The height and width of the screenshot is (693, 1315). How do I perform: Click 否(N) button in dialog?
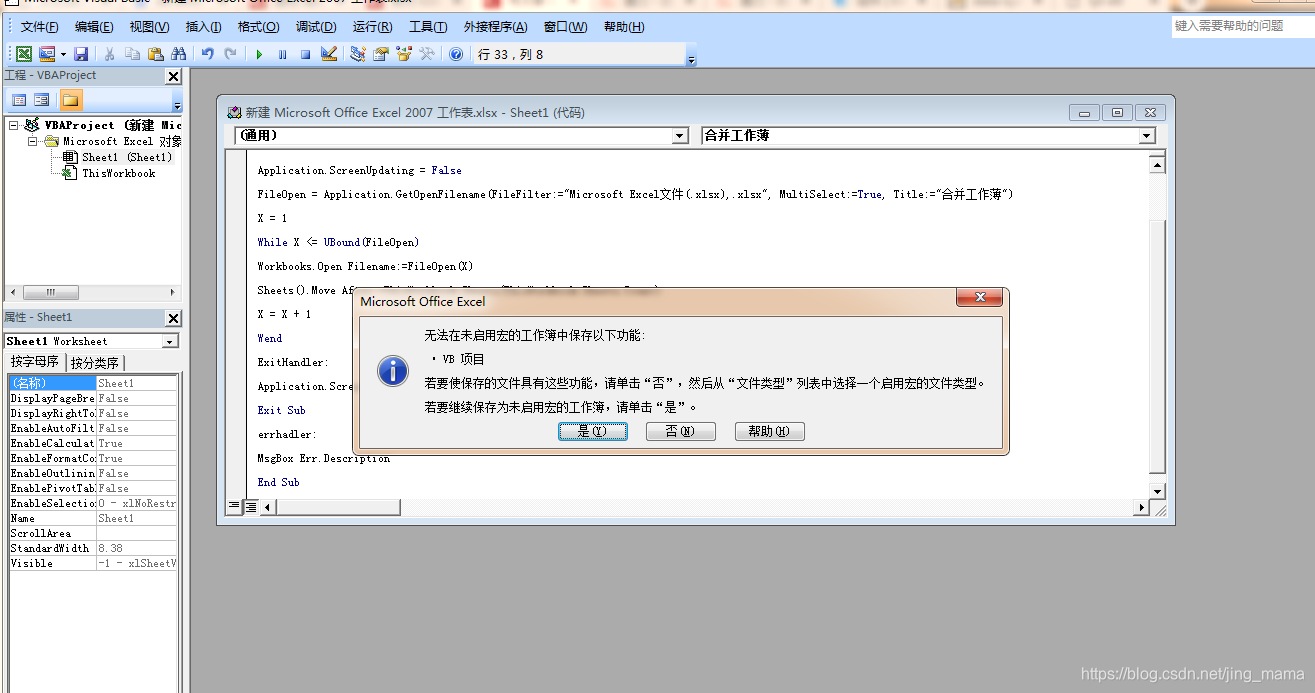click(x=680, y=431)
